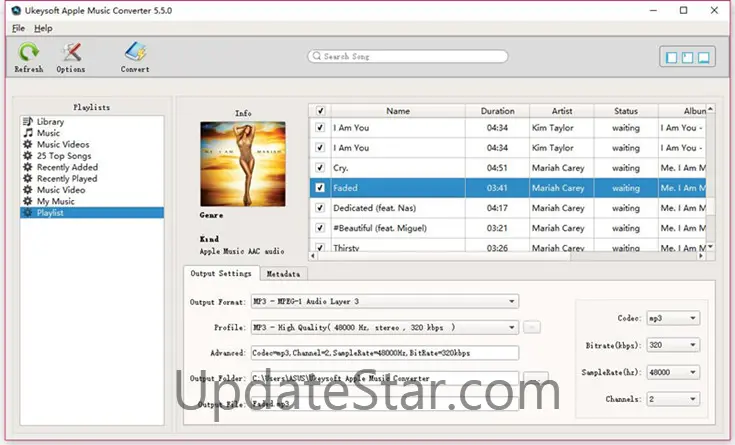
Task: Click the gear icon beside Playlist
Action: tap(28, 212)
